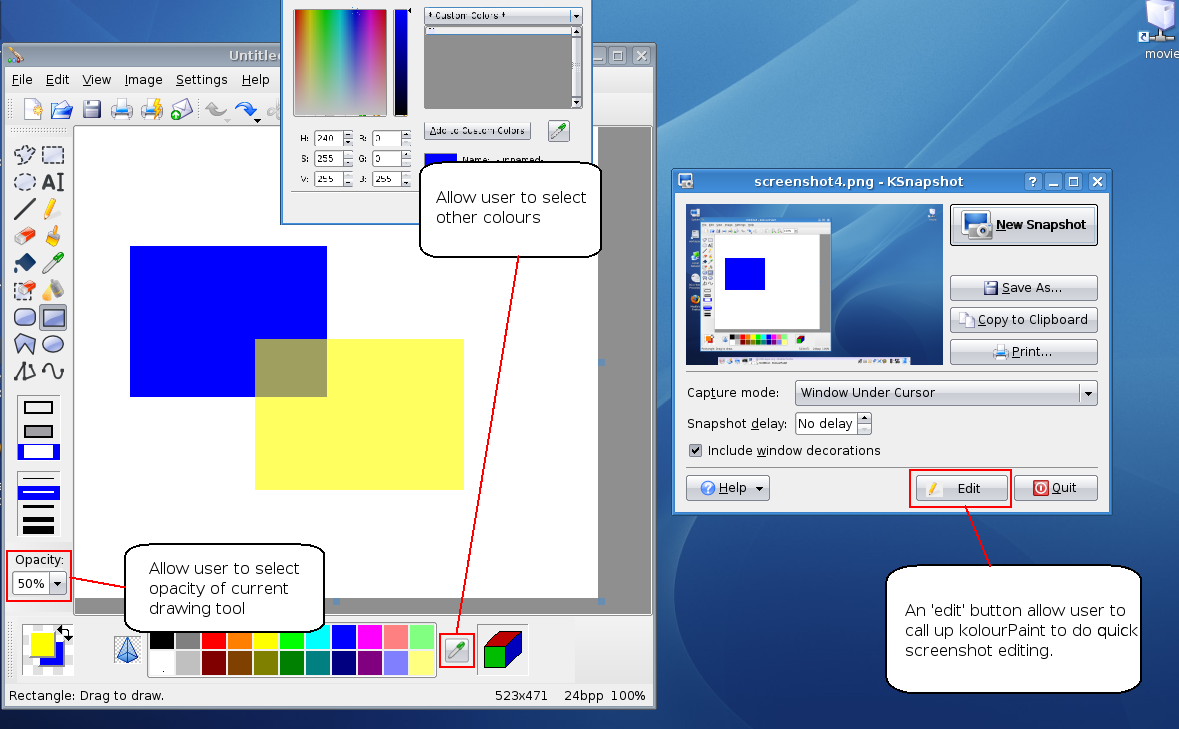Open the Image menu
This screenshot has width=1179, height=729.
coord(143,80)
